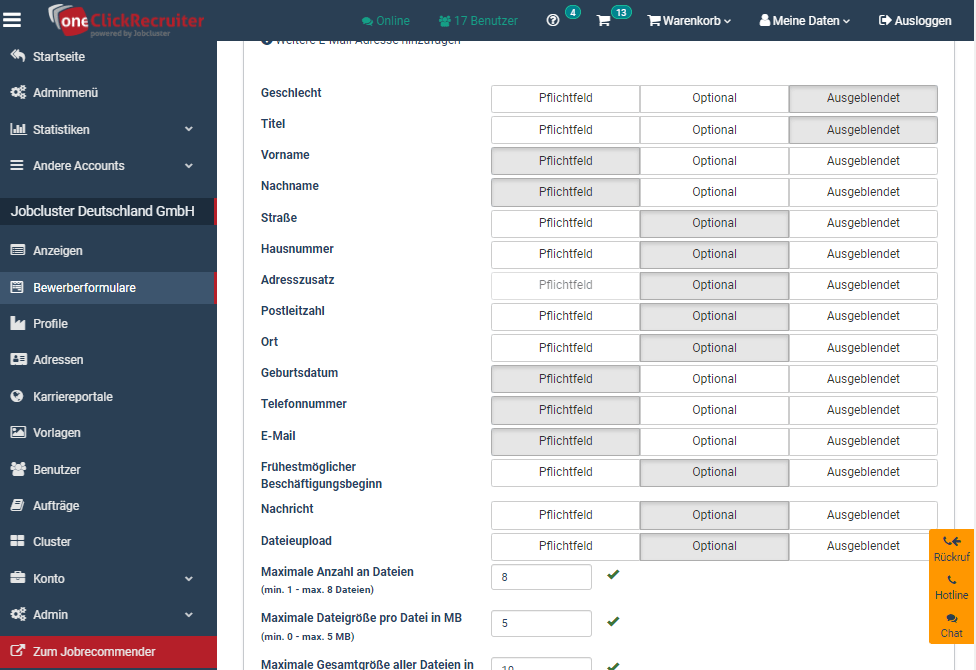Image resolution: width=976 pixels, height=670 pixels.
Task: Open the Meine Daten dropdown
Action: (x=804, y=20)
